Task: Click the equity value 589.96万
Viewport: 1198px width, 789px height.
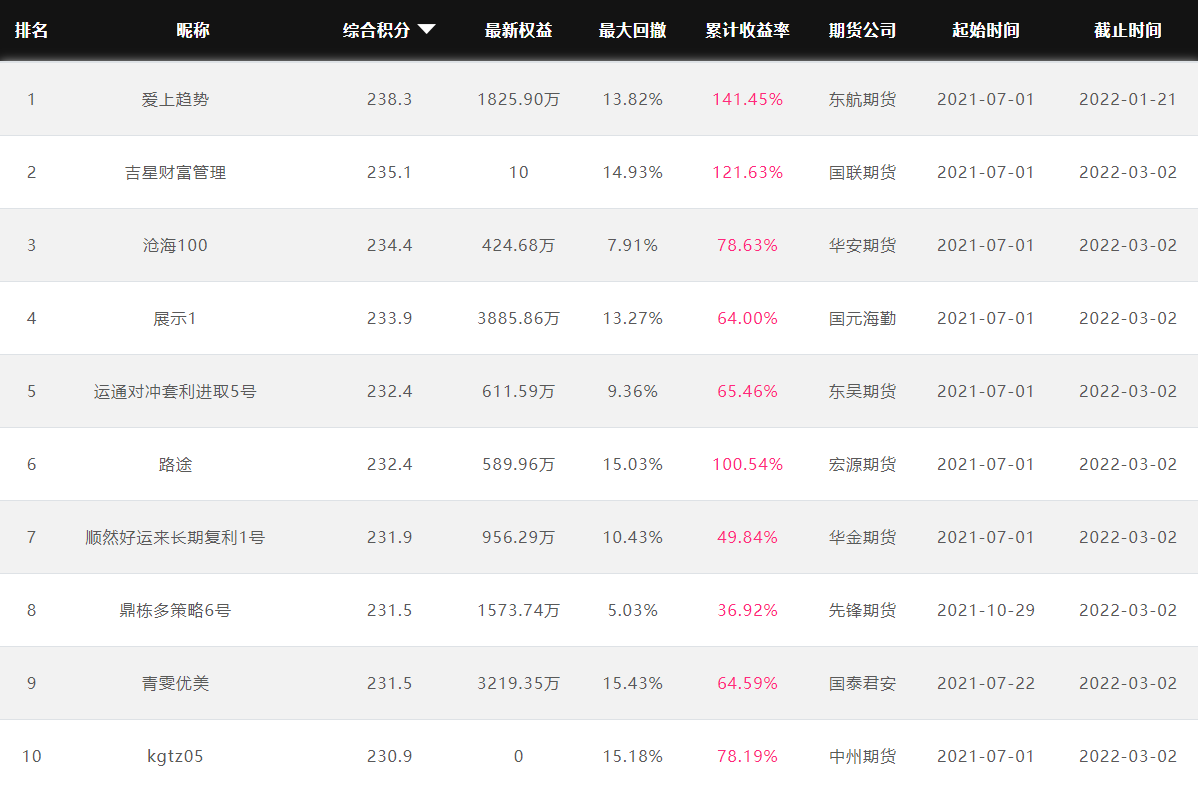Action: [519, 464]
